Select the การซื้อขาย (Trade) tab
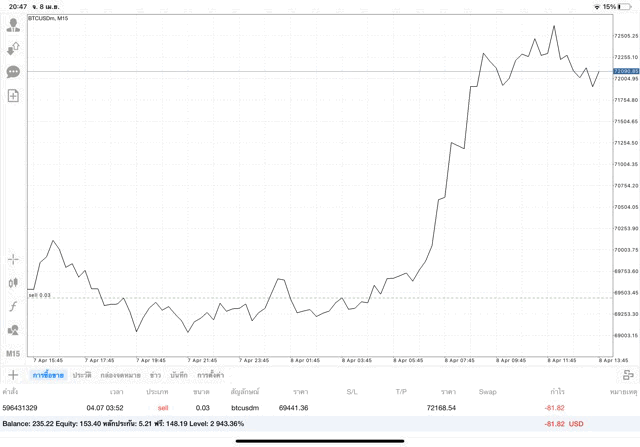The height and width of the screenshot is (447, 640). click(x=48, y=375)
